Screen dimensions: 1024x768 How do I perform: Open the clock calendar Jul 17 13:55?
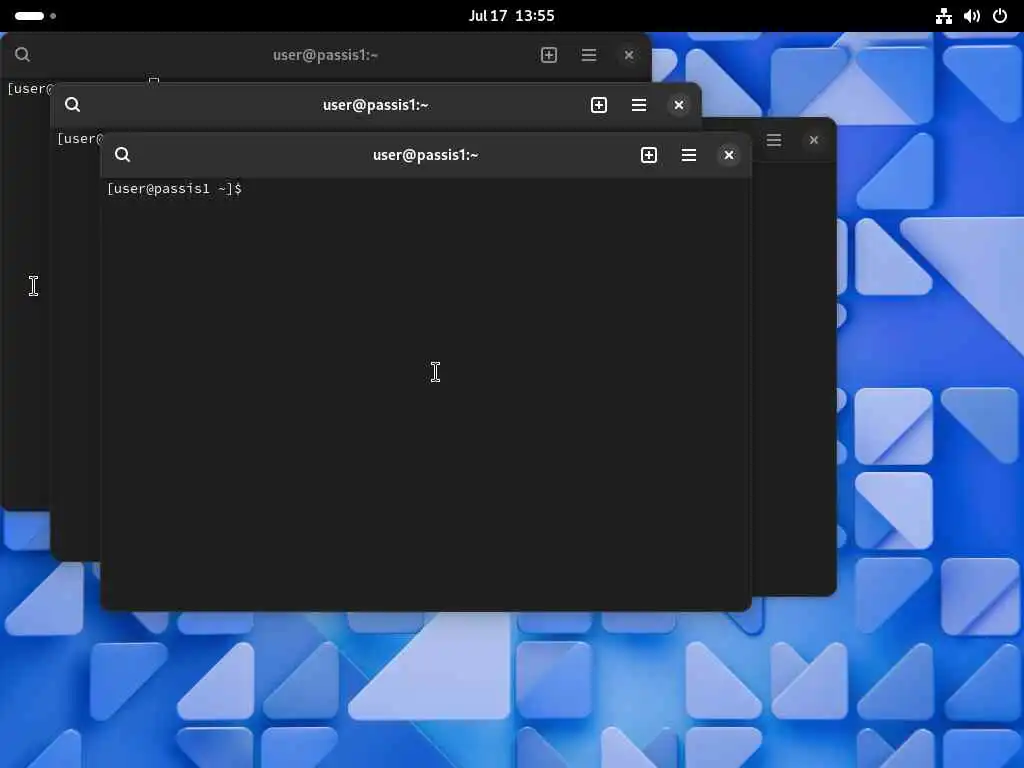(511, 16)
